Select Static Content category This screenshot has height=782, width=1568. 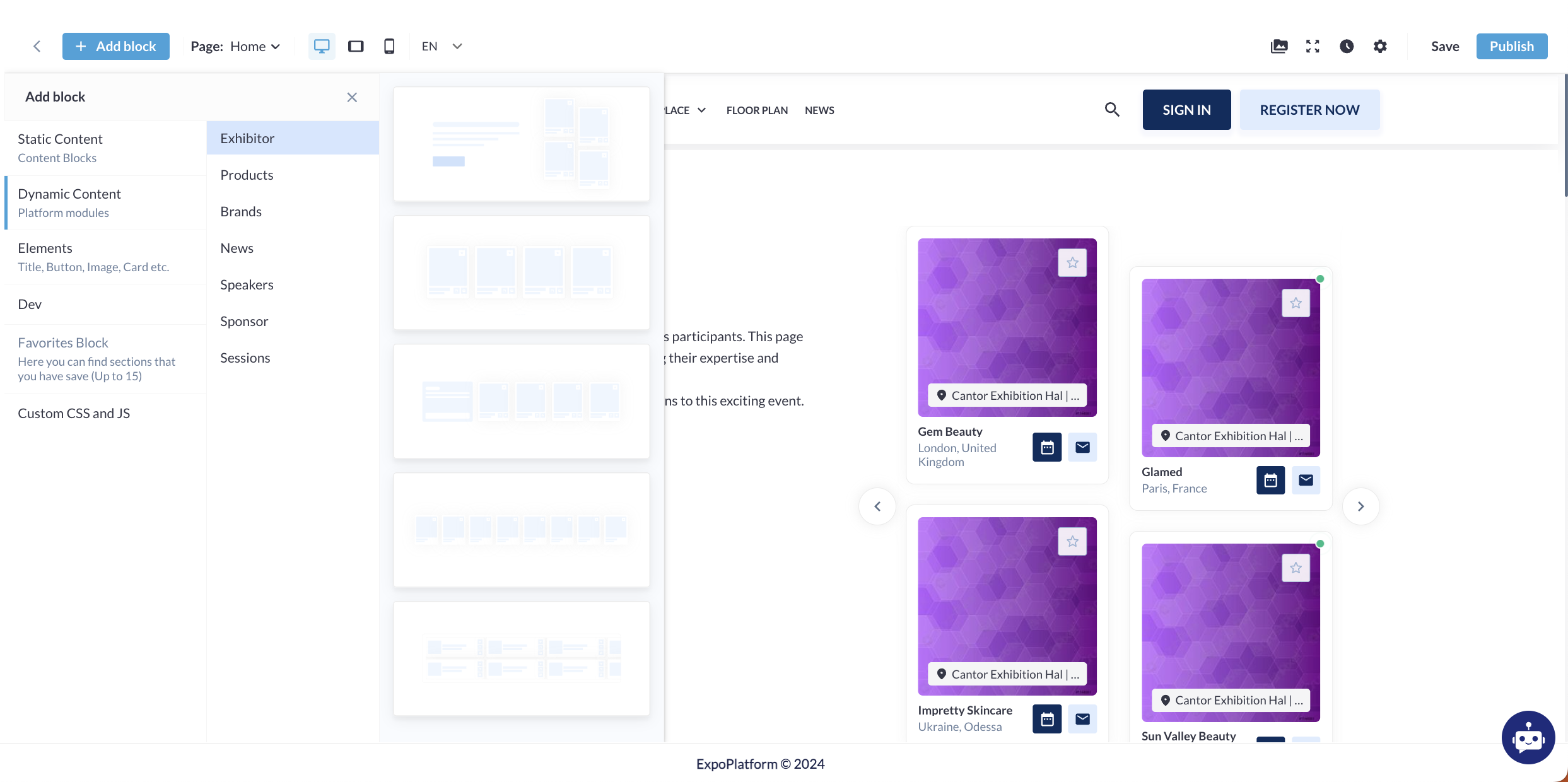click(105, 148)
